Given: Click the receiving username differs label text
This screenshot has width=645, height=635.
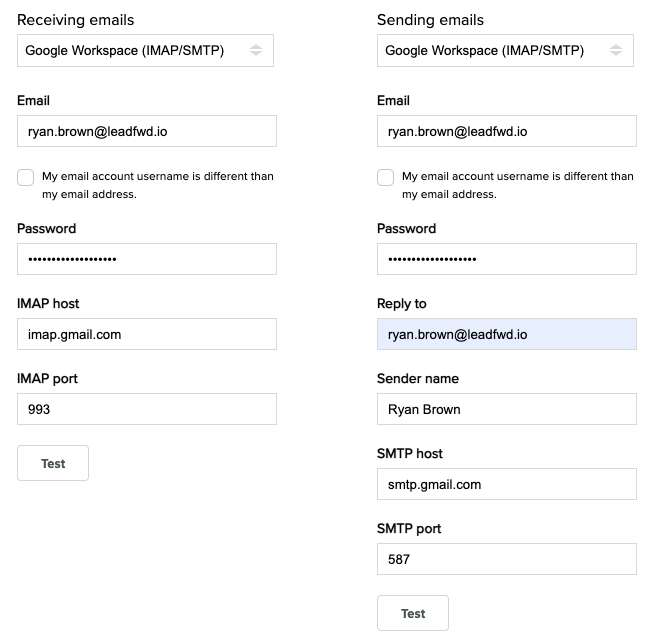Looking at the screenshot, I should (x=158, y=185).
